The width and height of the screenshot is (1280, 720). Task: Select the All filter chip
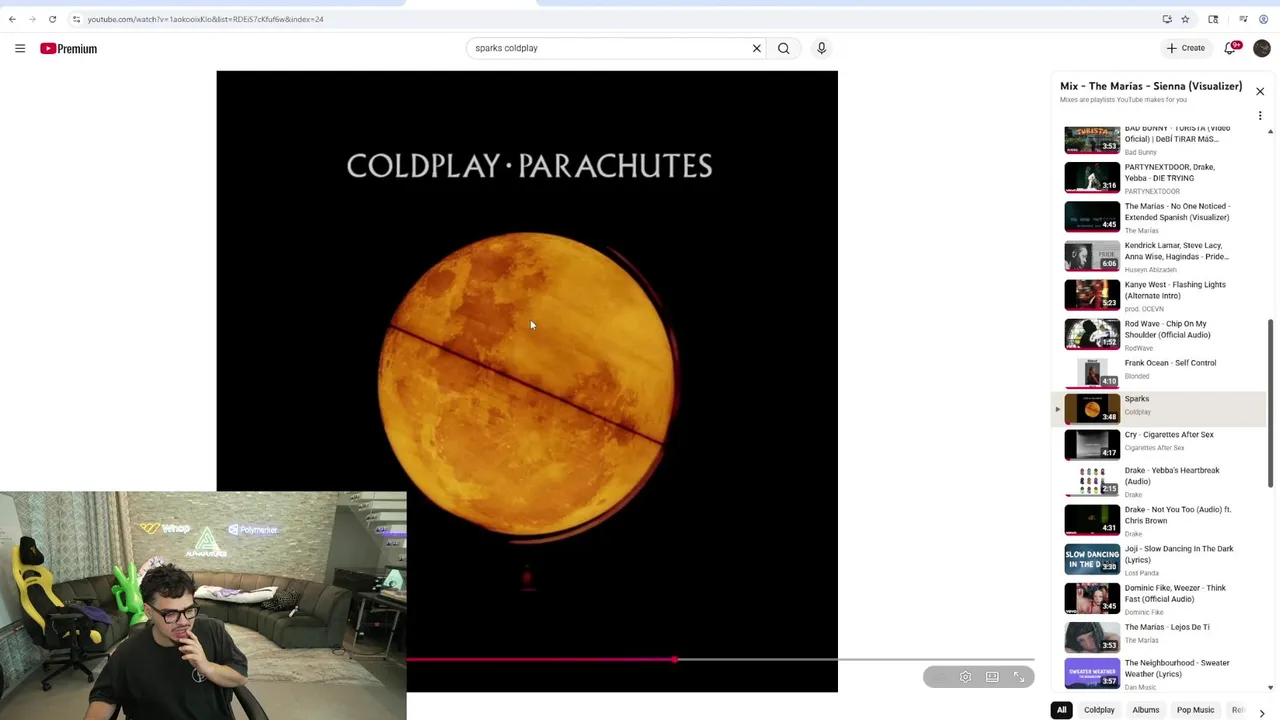(x=1062, y=710)
